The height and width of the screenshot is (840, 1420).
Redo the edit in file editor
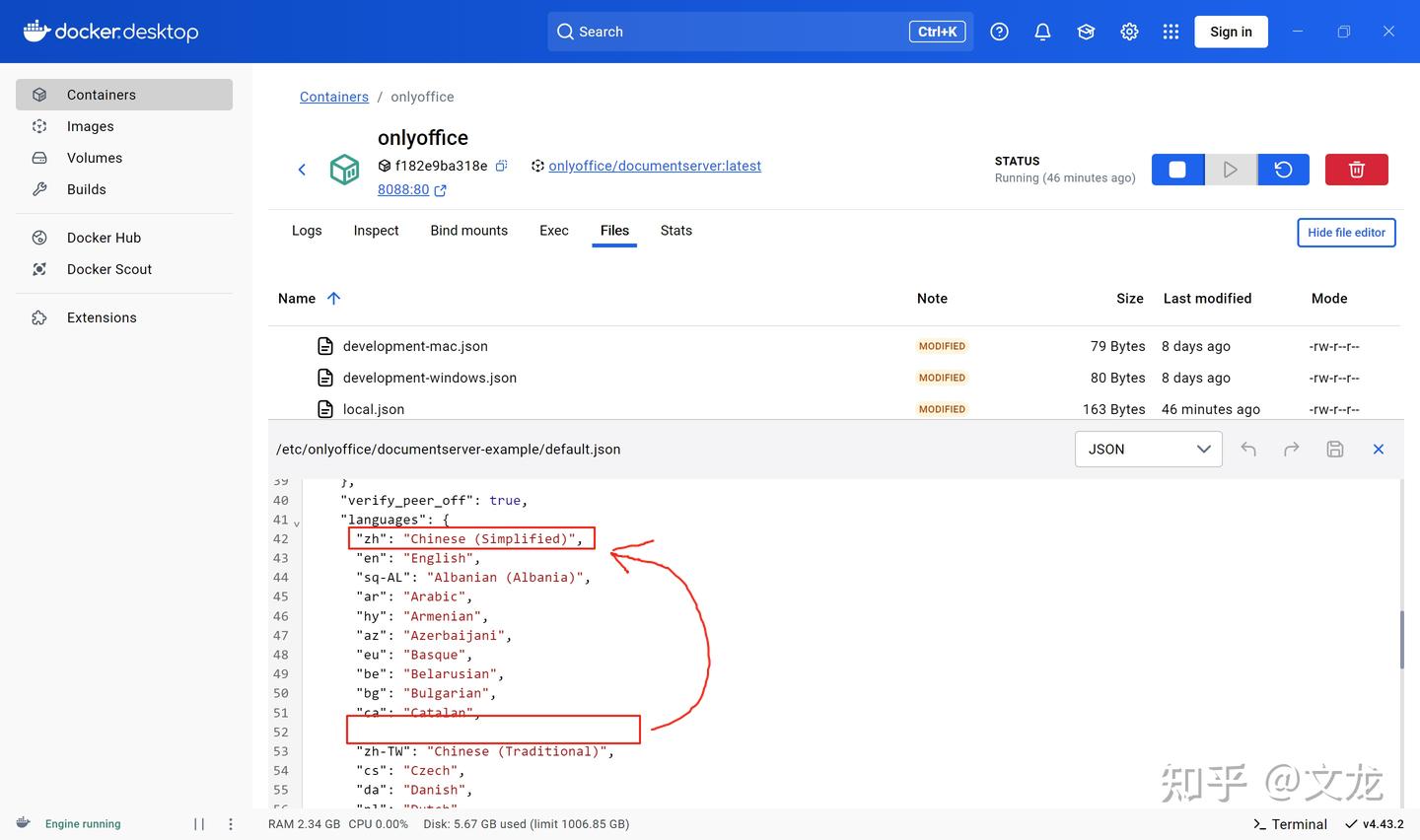1291,449
